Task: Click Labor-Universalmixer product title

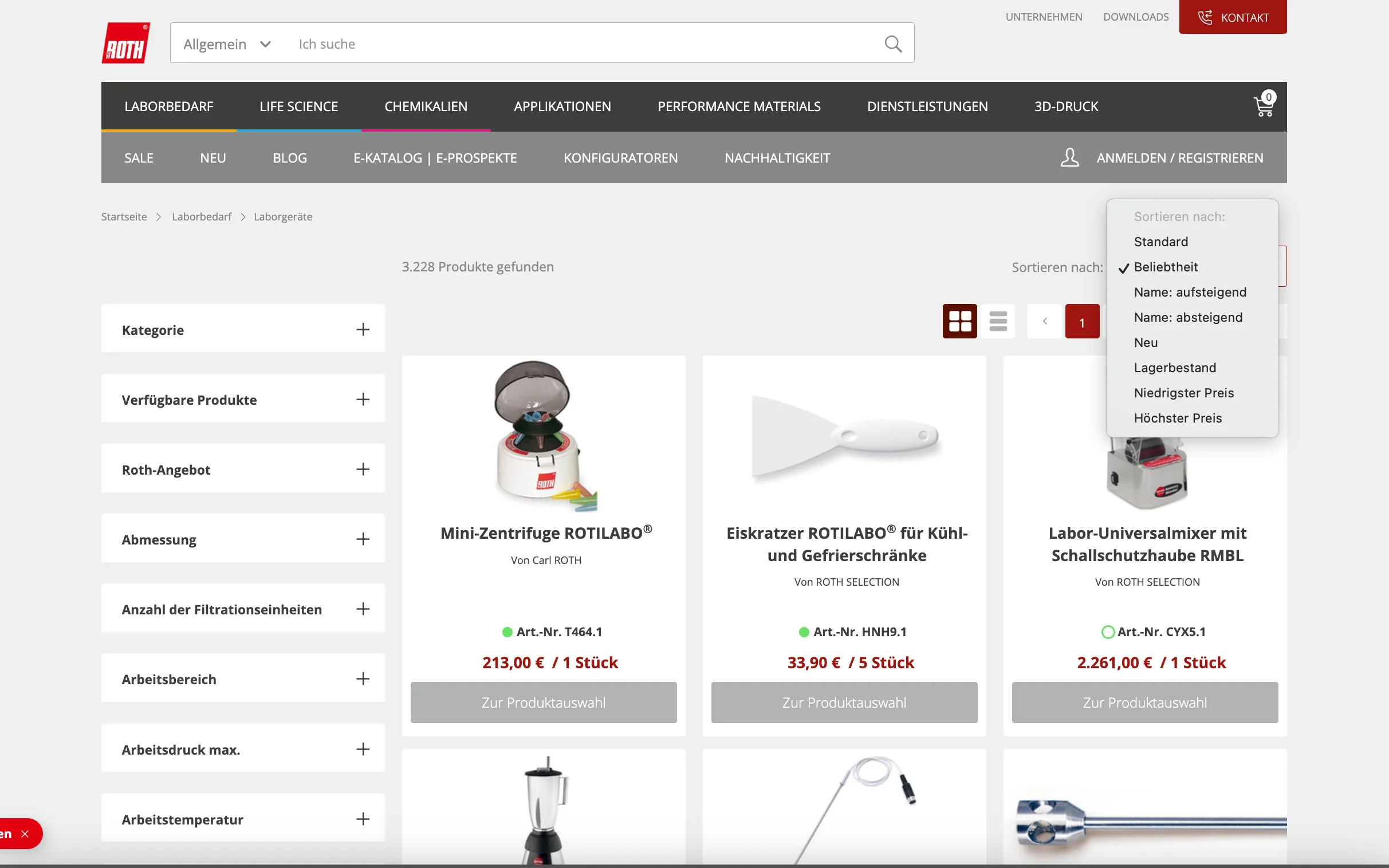Action: (x=1147, y=545)
